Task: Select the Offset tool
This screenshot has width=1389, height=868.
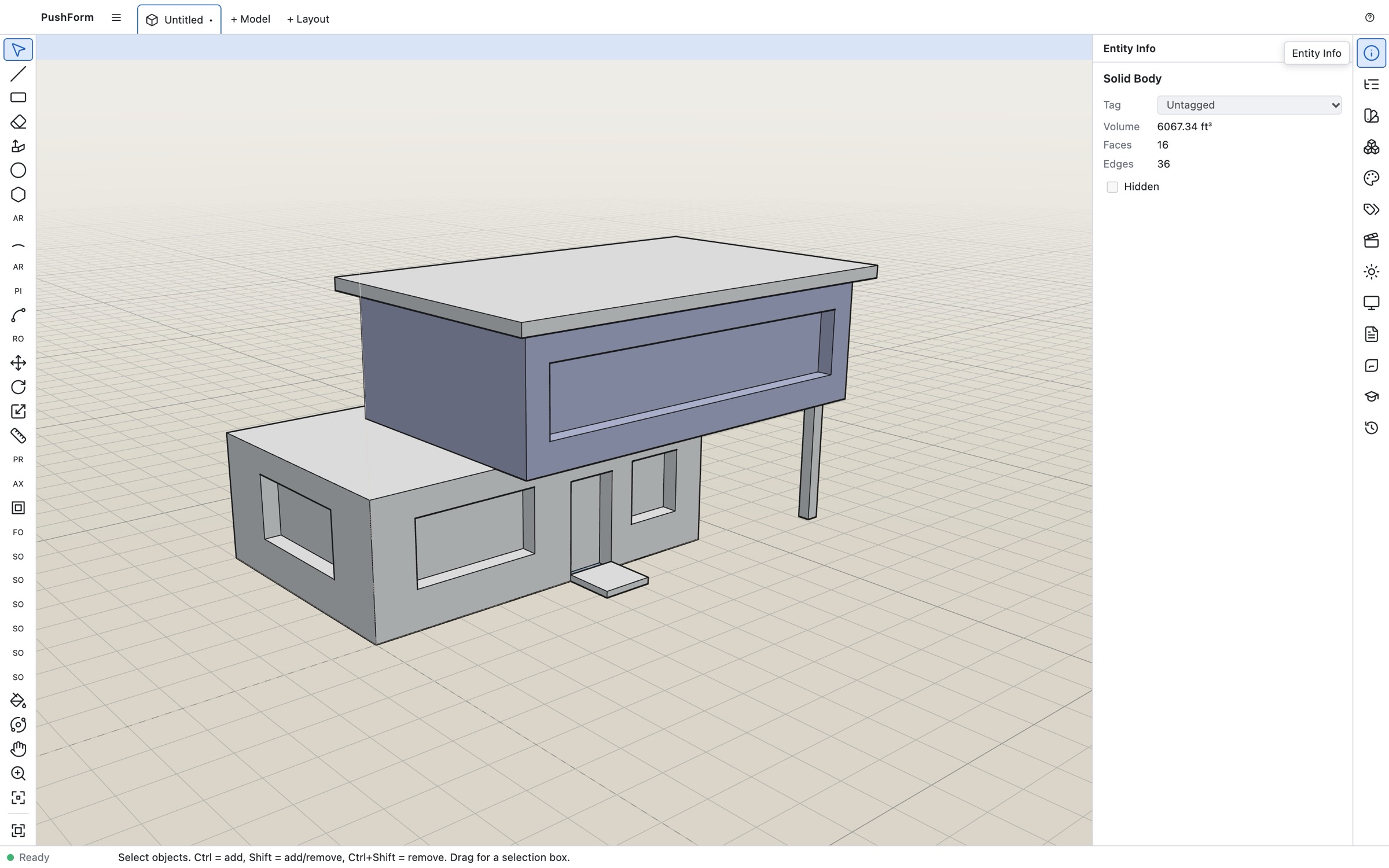Action: coord(18,507)
